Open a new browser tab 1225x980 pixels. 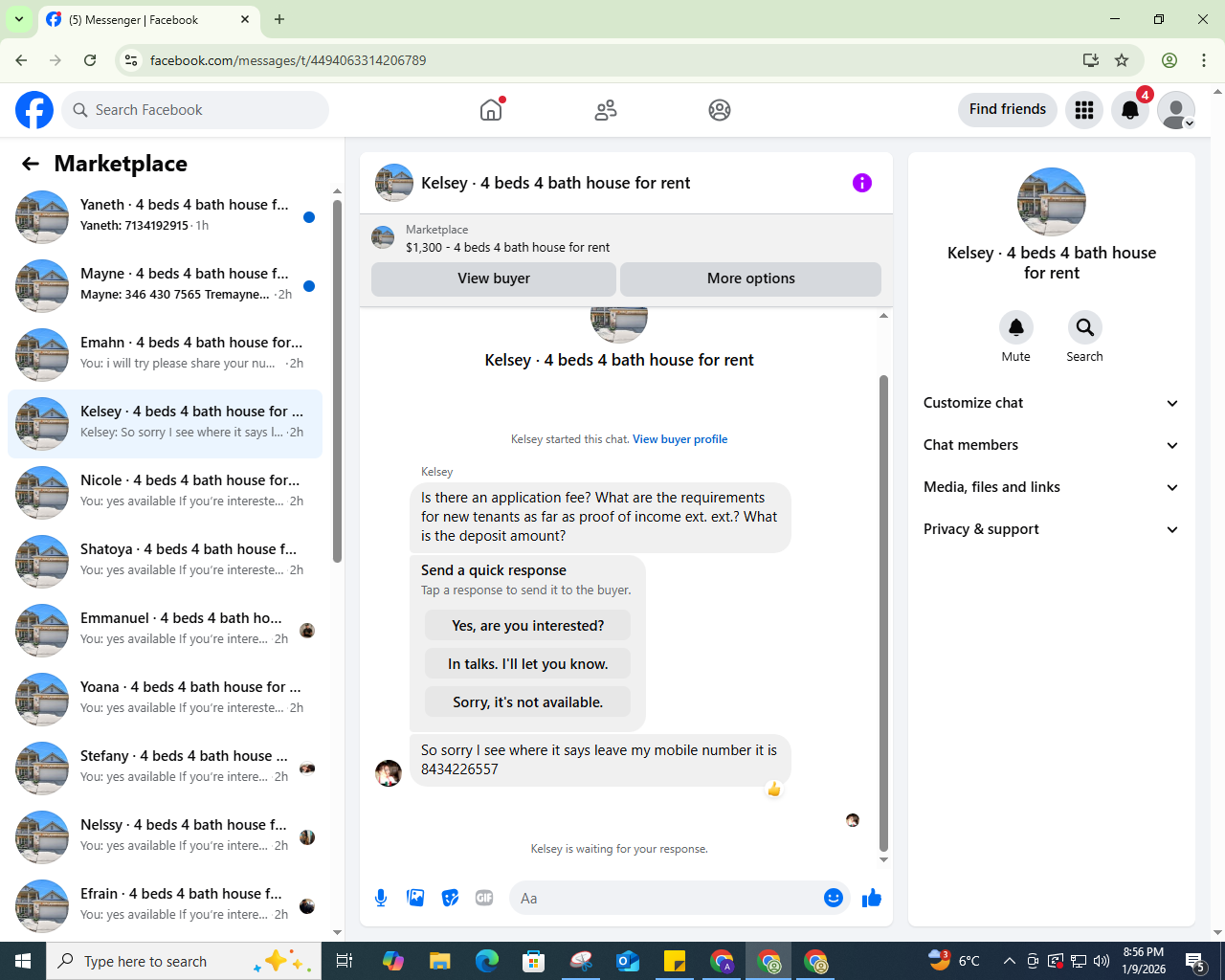(x=279, y=19)
